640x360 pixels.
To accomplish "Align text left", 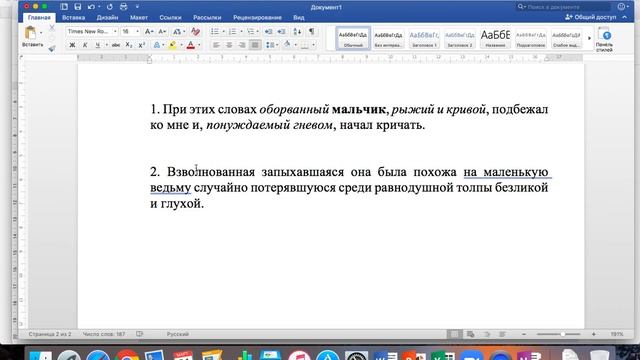I will [x=216, y=45].
